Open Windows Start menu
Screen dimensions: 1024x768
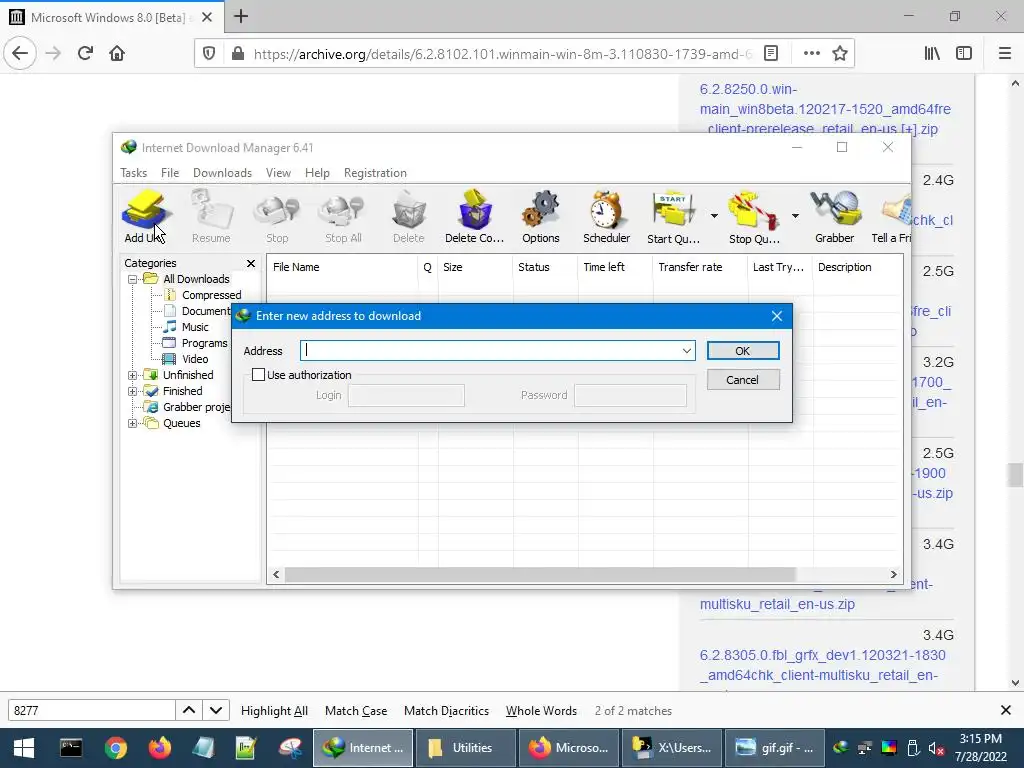click(x=24, y=748)
